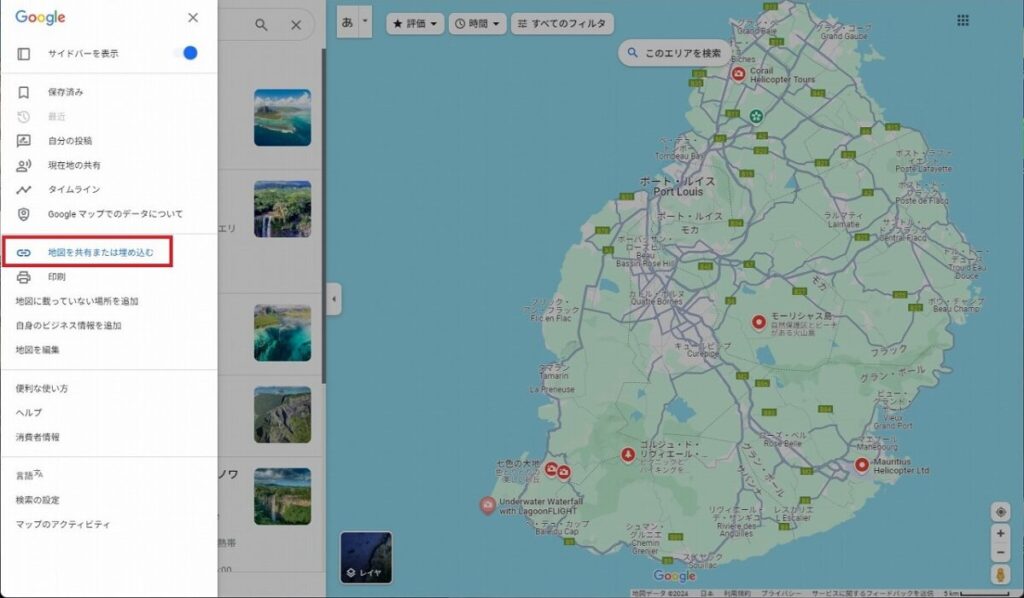1024x598 pixels.
Task: Click このエリアを検索 button
Action: point(675,53)
